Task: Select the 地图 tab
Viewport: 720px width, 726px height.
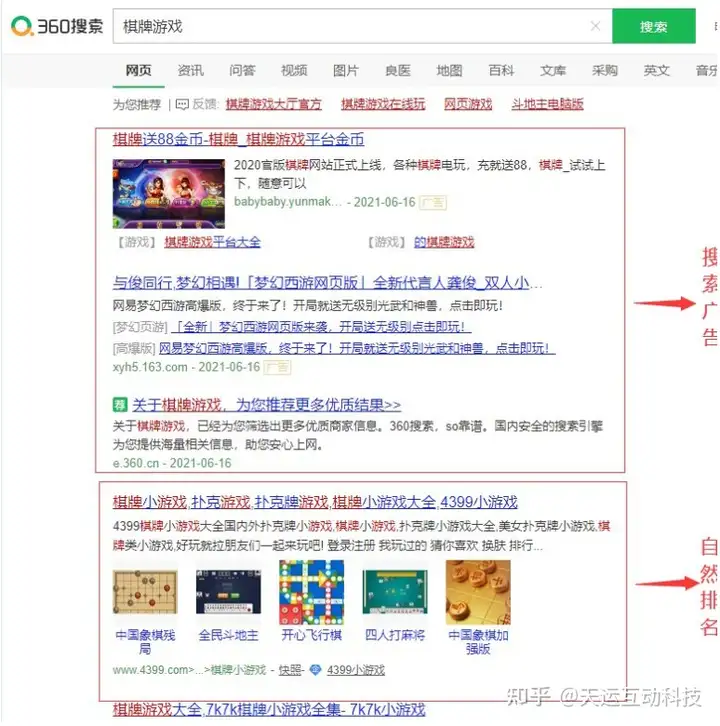Action: tap(449, 70)
